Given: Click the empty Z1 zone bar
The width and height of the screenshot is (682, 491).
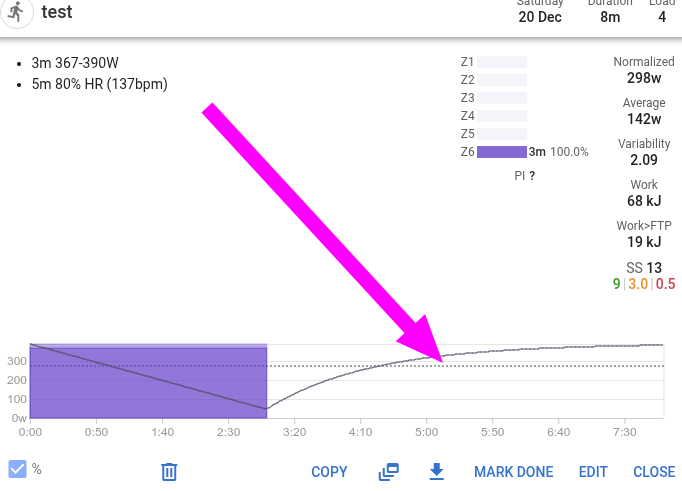Looking at the screenshot, I should 501,62.
